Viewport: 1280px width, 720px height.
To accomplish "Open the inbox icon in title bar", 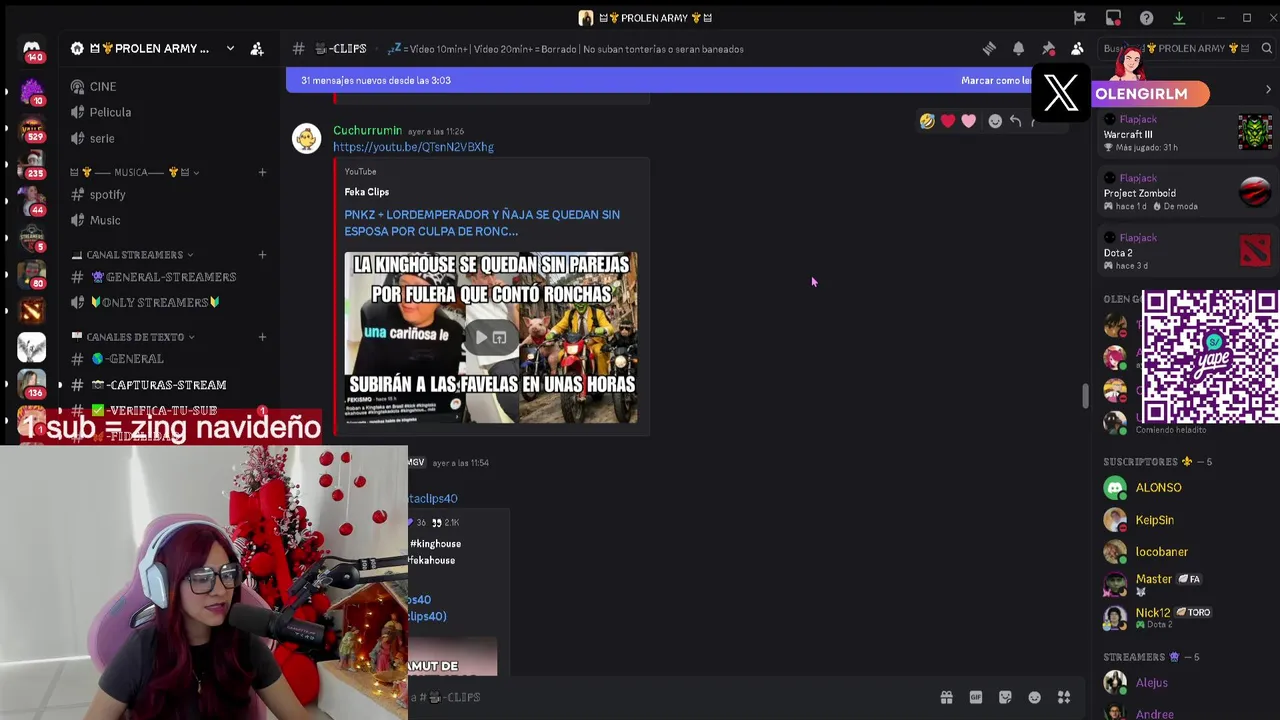I will coord(1113,18).
